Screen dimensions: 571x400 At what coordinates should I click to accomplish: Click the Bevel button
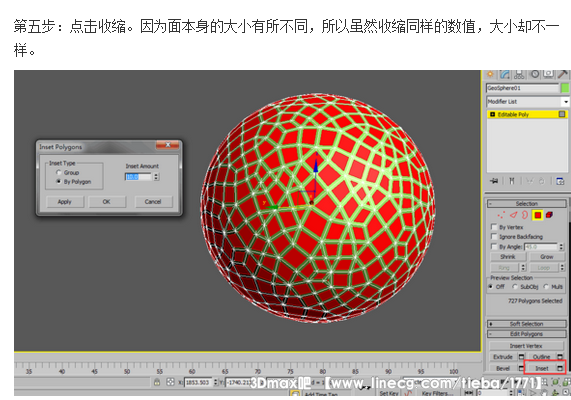(503, 368)
